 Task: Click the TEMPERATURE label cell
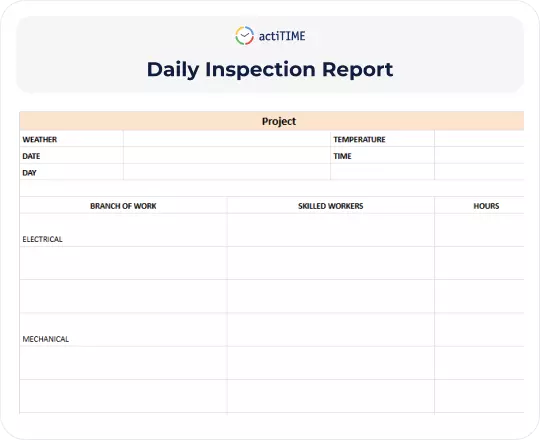coord(382,139)
